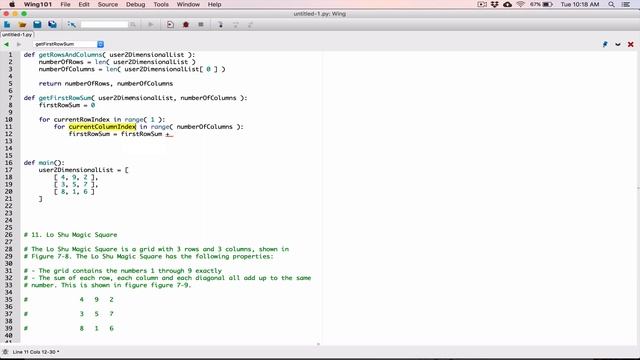Open the getFirstRowSum symbol dropdown
The image size is (640, 360).
69,44
